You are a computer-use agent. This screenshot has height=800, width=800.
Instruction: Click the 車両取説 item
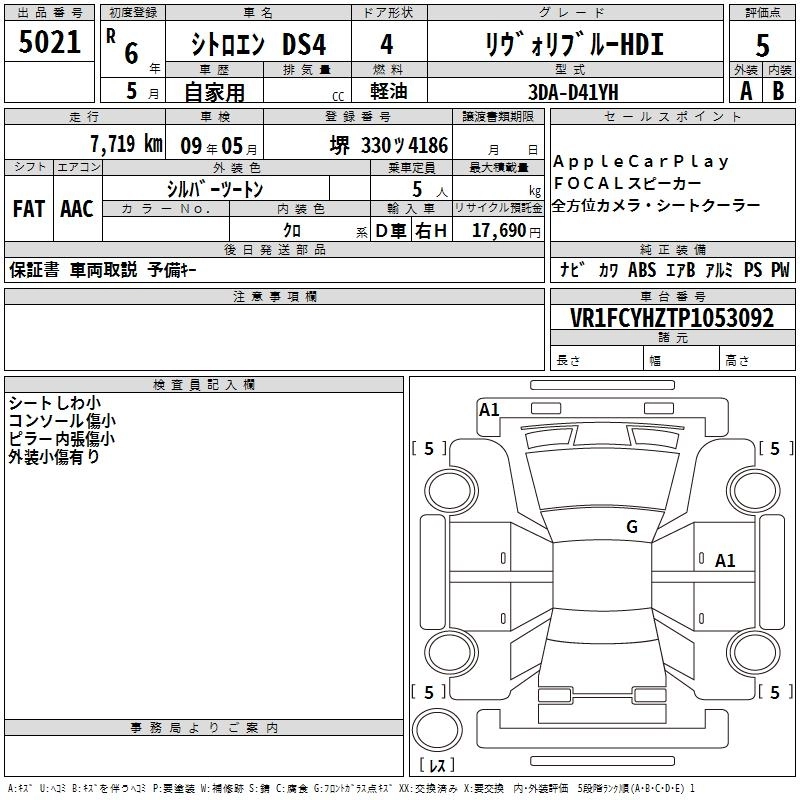pyautogui.click(x=104, y=269)
